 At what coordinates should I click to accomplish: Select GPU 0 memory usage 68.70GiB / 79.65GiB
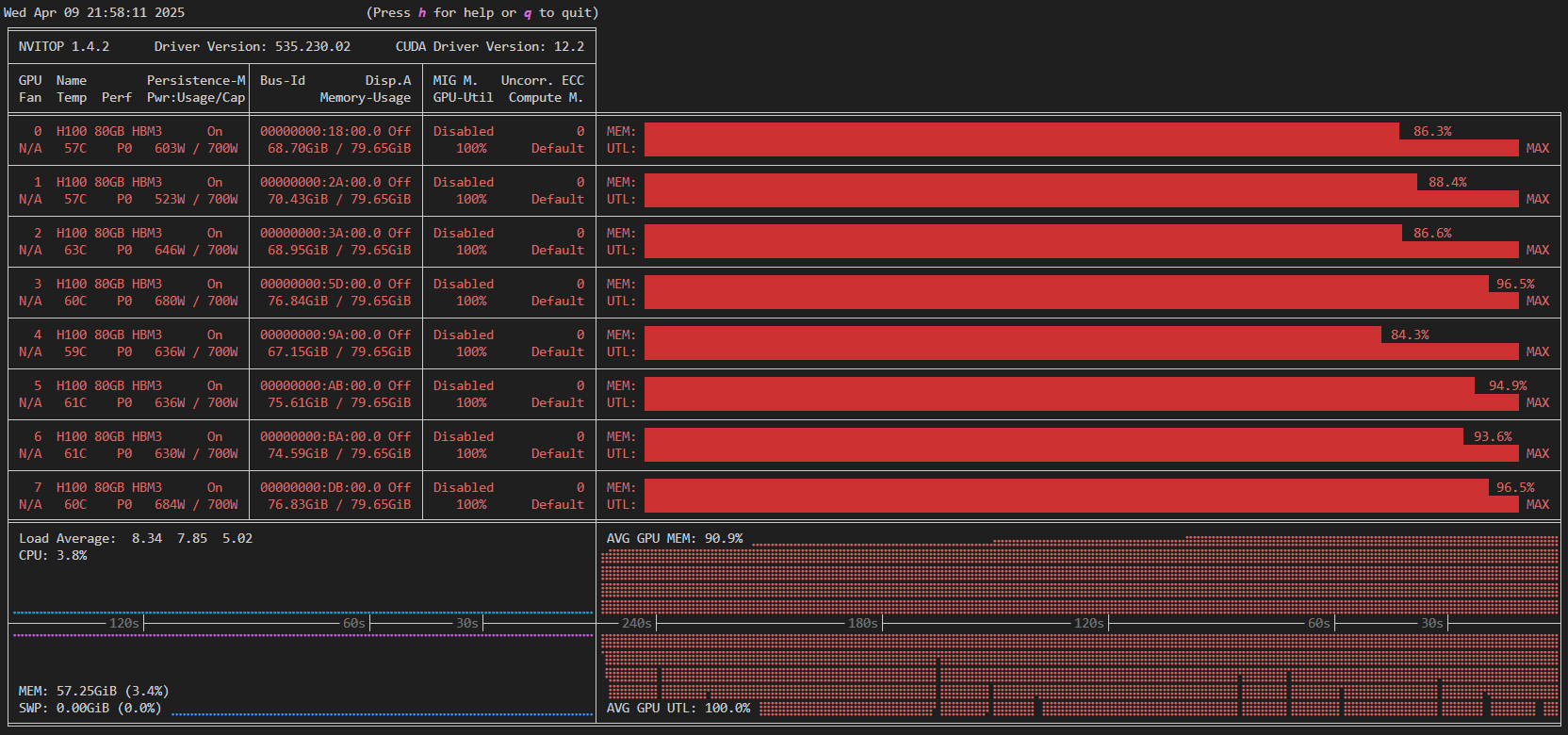(339, 148)
